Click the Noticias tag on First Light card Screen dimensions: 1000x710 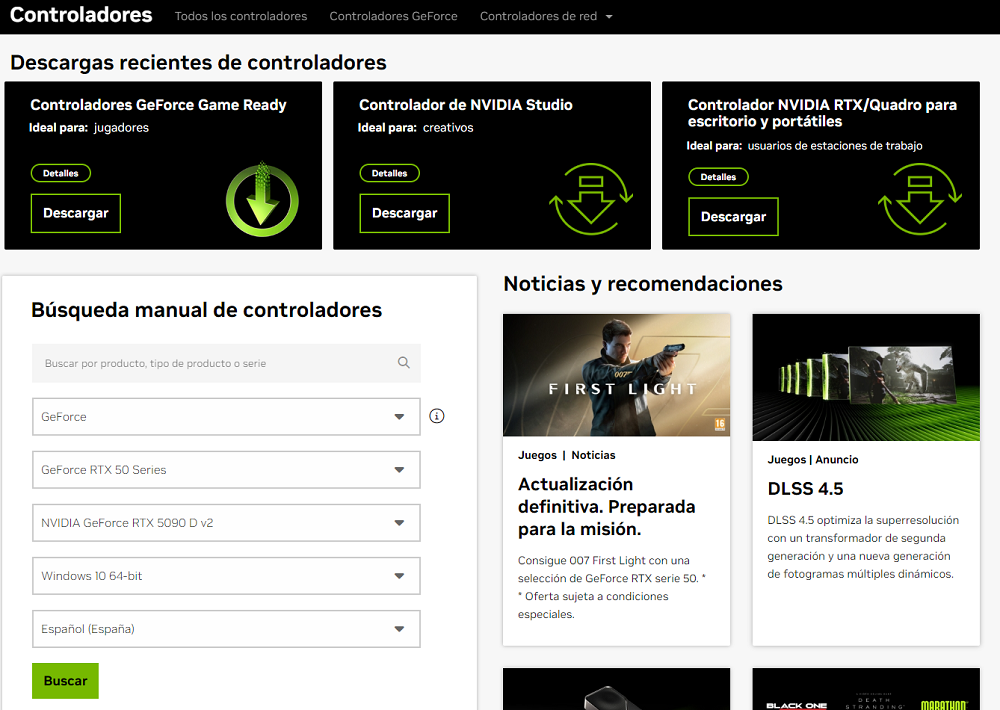593,455
